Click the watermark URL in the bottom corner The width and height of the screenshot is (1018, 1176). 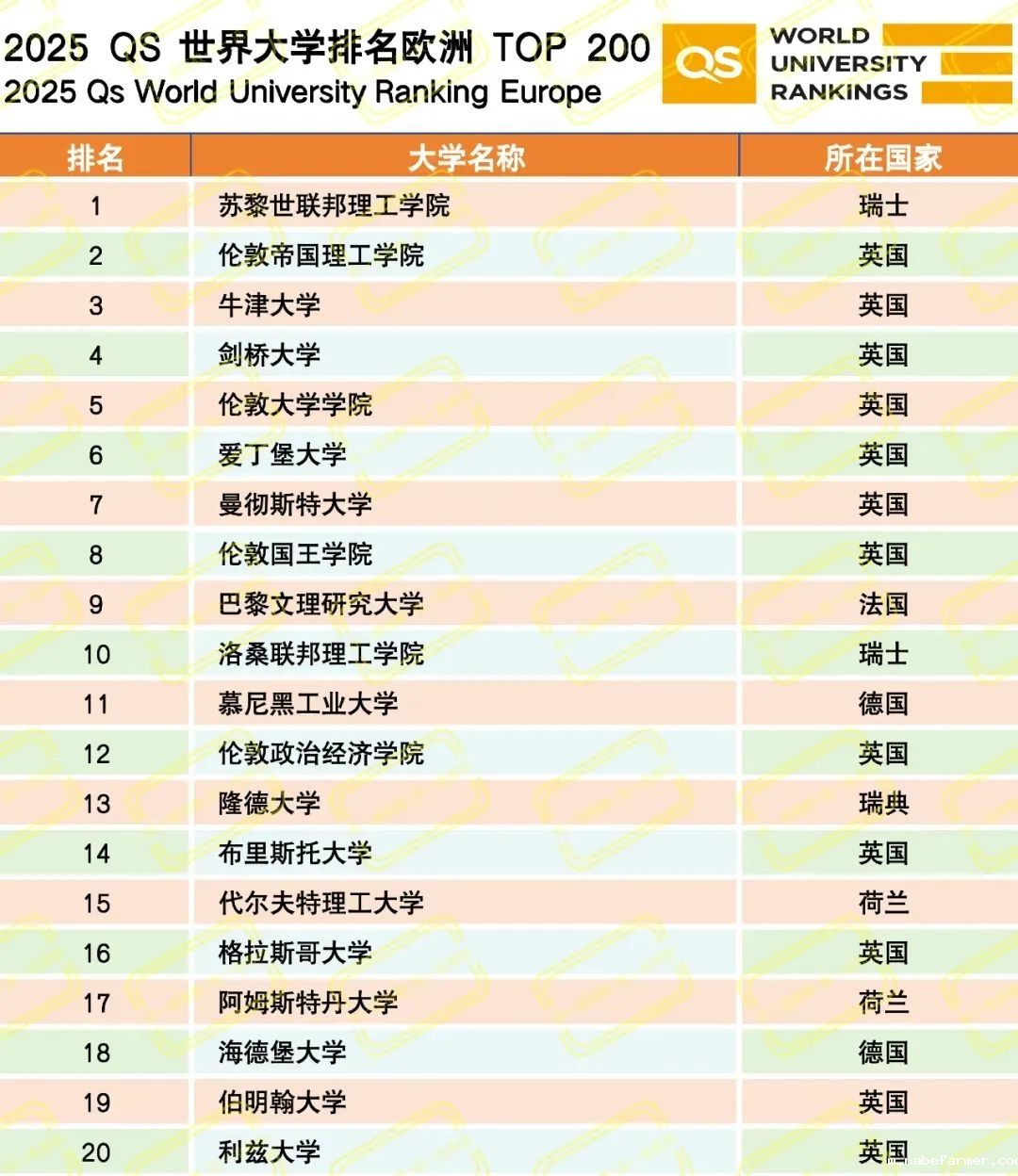pos(954,1161)
